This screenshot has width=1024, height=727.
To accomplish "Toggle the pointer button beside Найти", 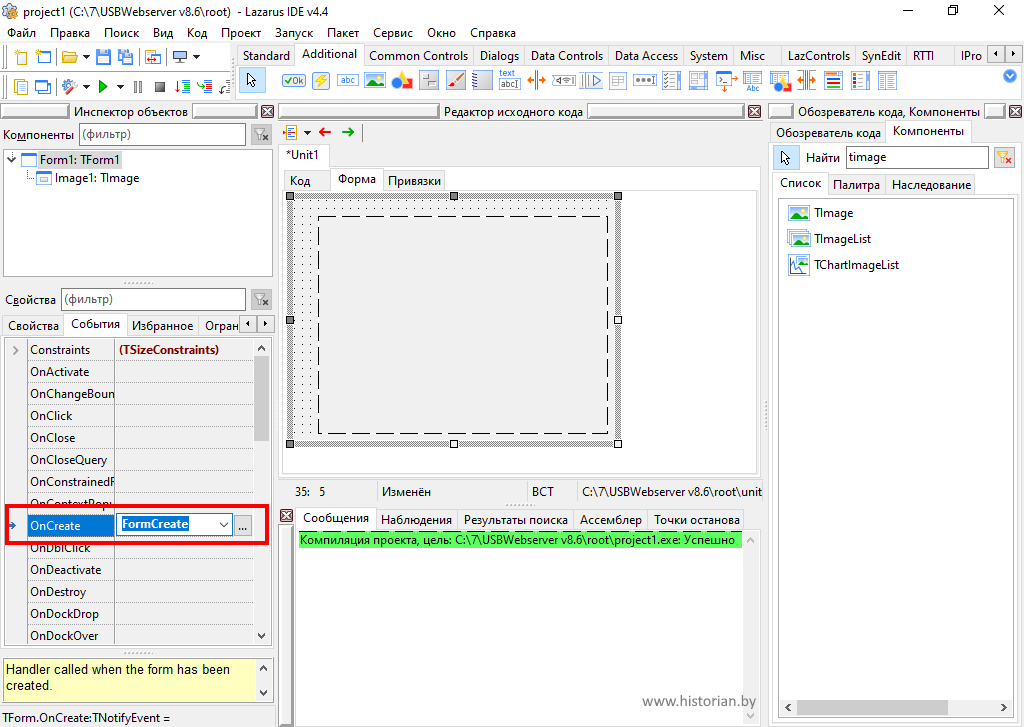I will click(x=786, y=157).
